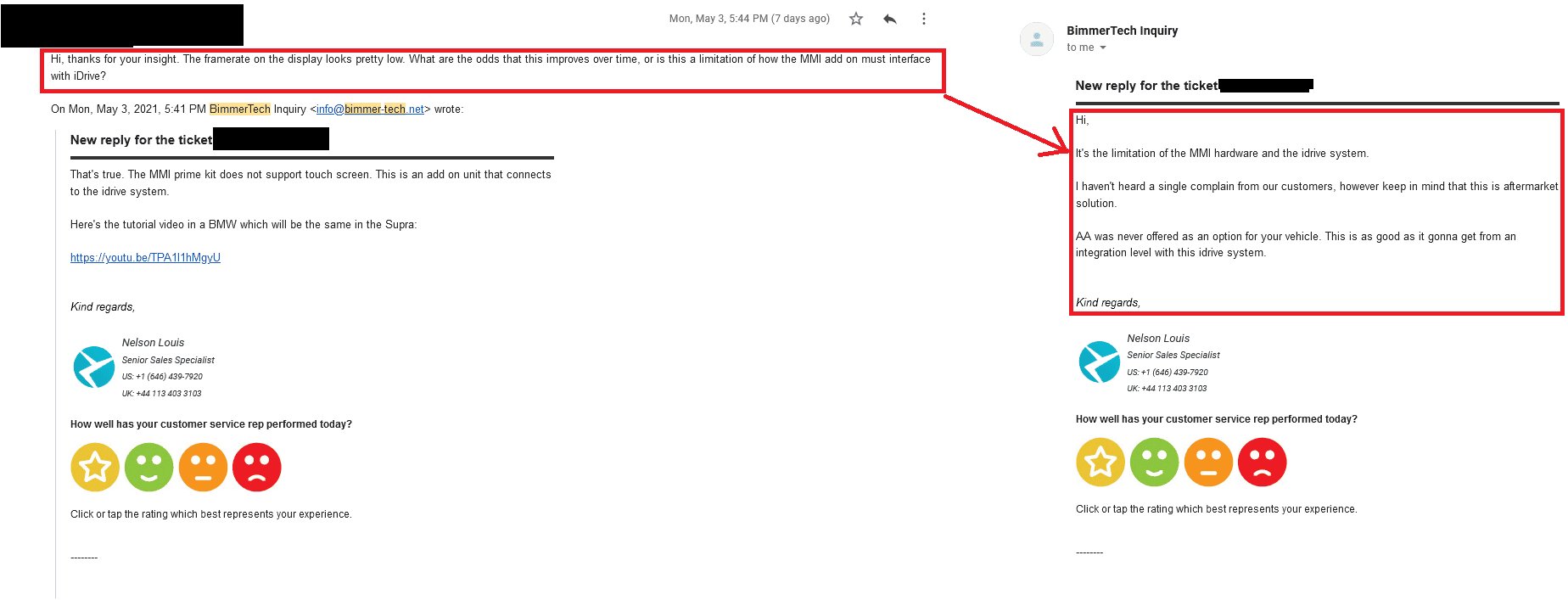Click 'AA was never offered as an option' paragraph

(x=1296, y=244)
